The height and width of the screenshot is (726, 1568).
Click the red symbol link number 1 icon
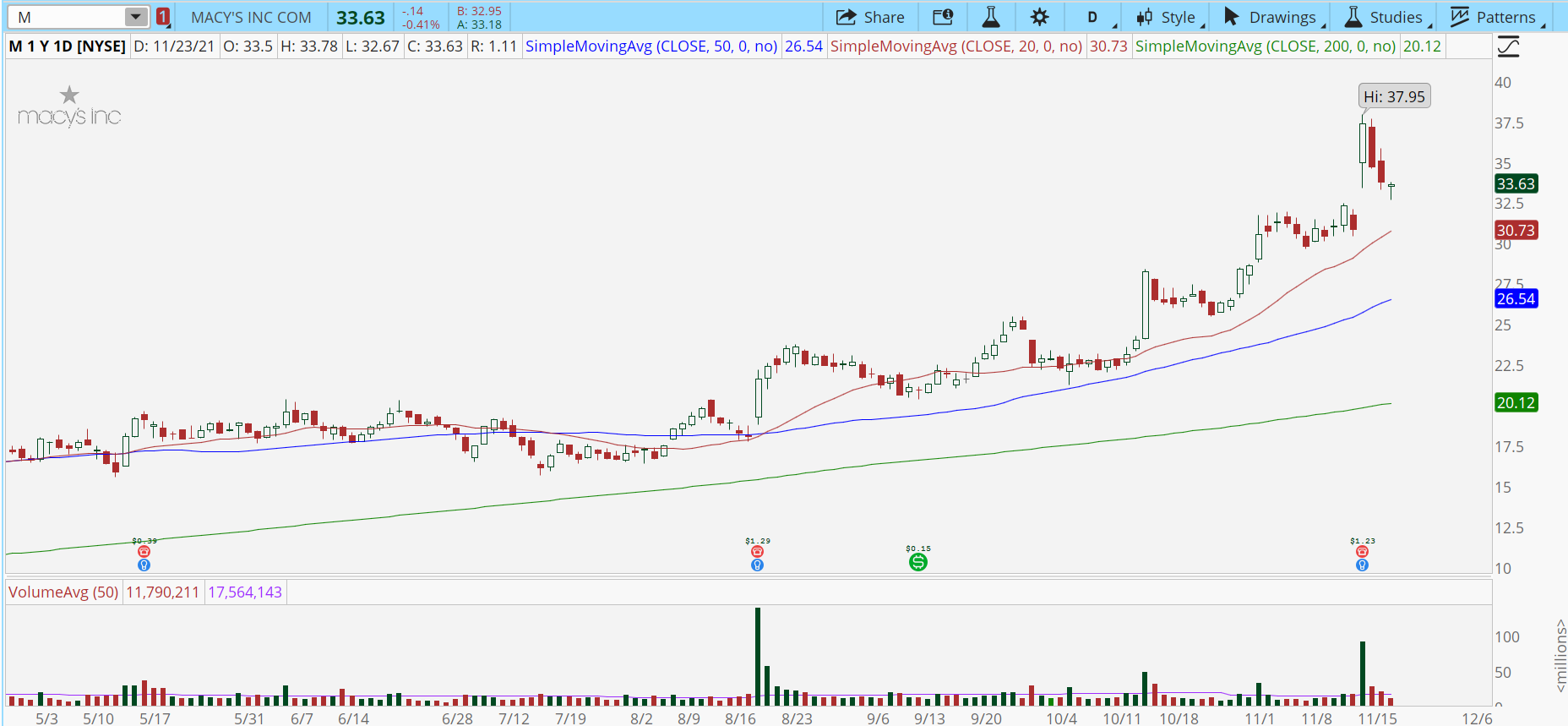tap(163, 17)
